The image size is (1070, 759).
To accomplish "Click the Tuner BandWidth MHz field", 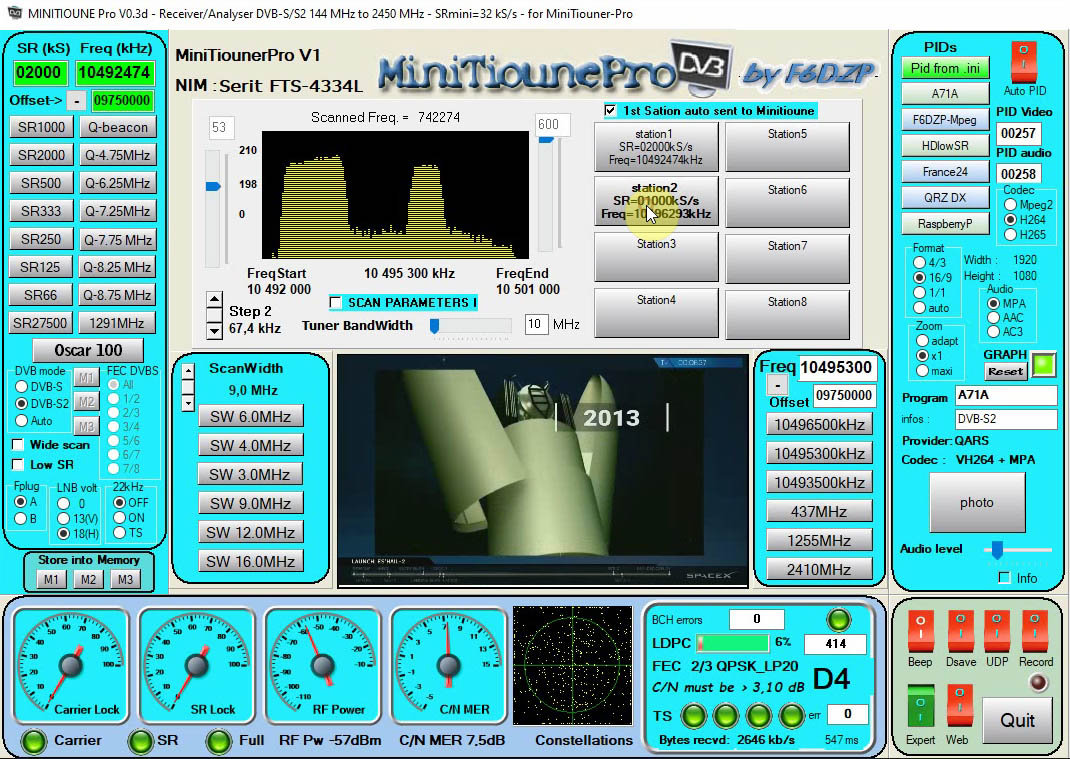I will pyautogui.click(x=535, y=324).
